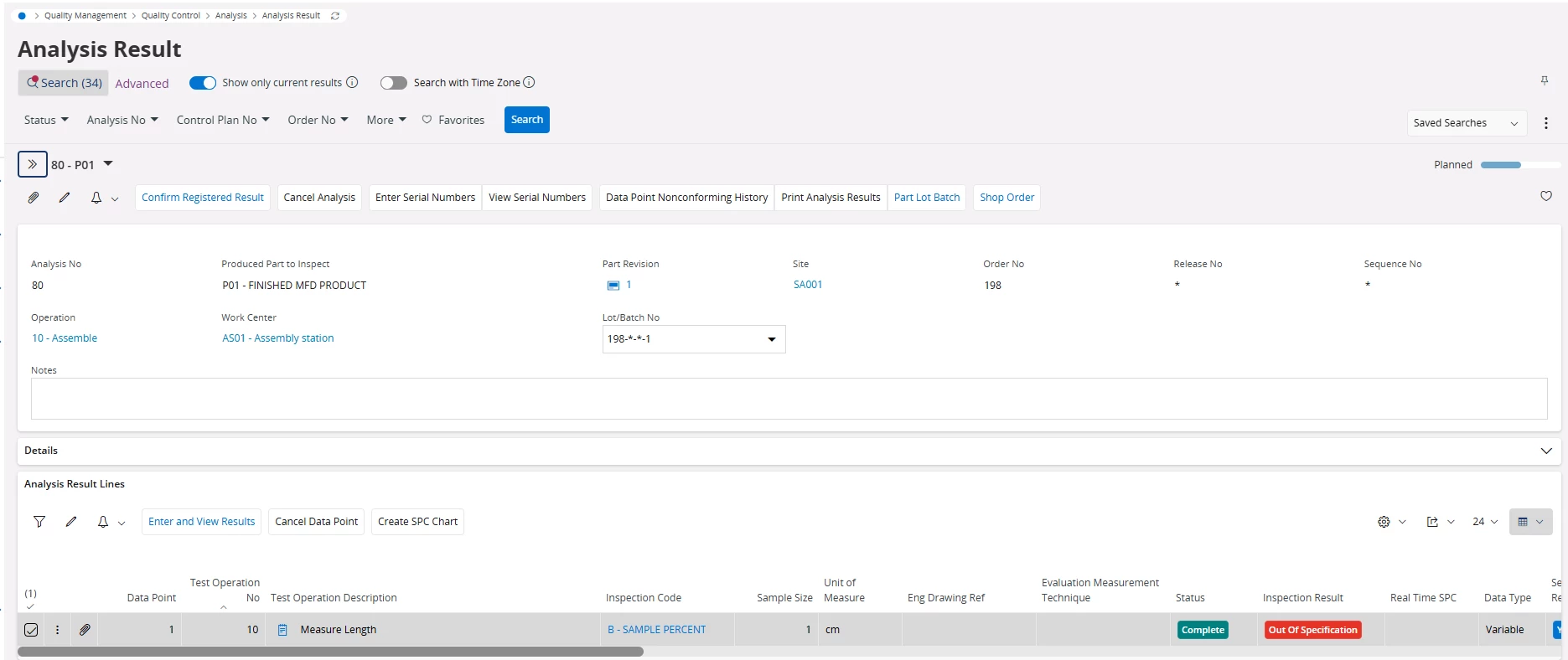Open the Part Lot Batch link
Screen dimensions: 1568x660
tap(927, 198)
